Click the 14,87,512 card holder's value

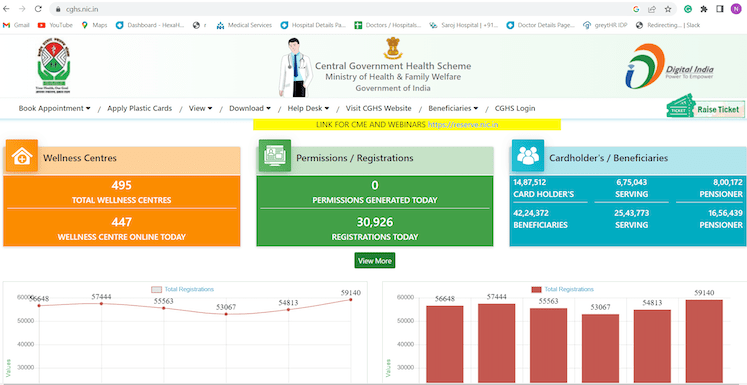pyautogui.click(x=530, y=182)
